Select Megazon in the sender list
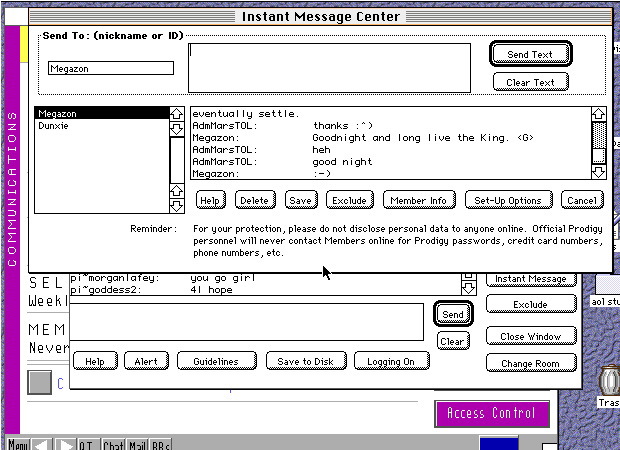Image resolution: width=620 pixels, height=450 pixels. (x=100, y=114)
